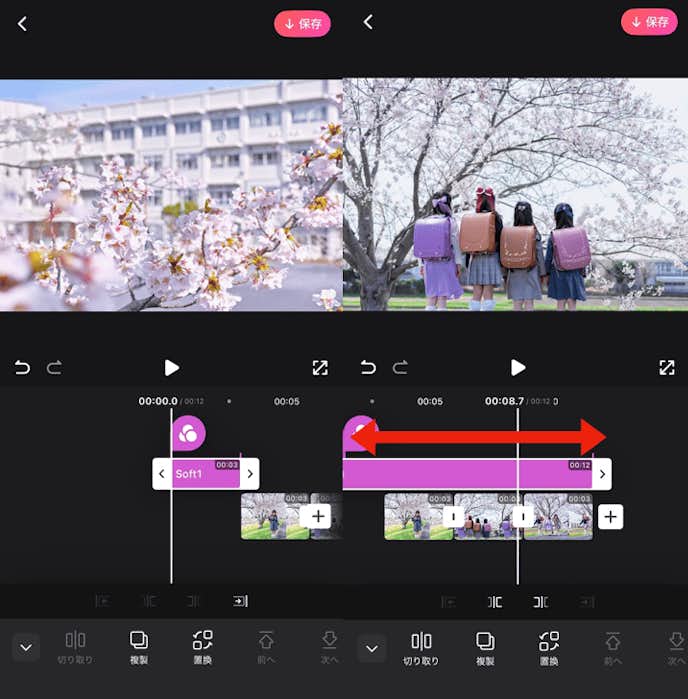
Task: Select third video clip on right timeline
Action: [x=559, y=516]
